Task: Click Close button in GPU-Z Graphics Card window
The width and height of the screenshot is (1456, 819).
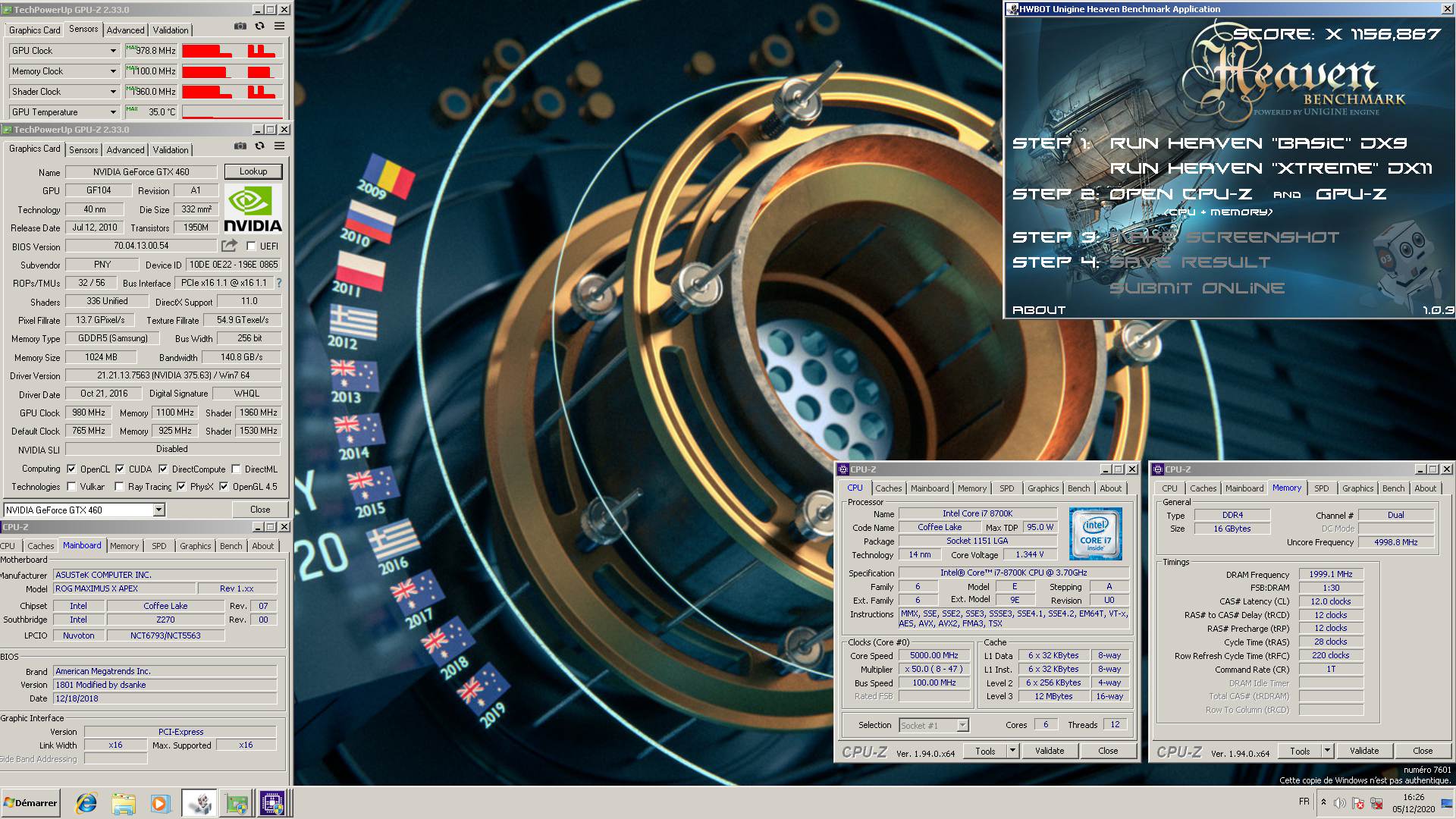Action: click(260, 510)
